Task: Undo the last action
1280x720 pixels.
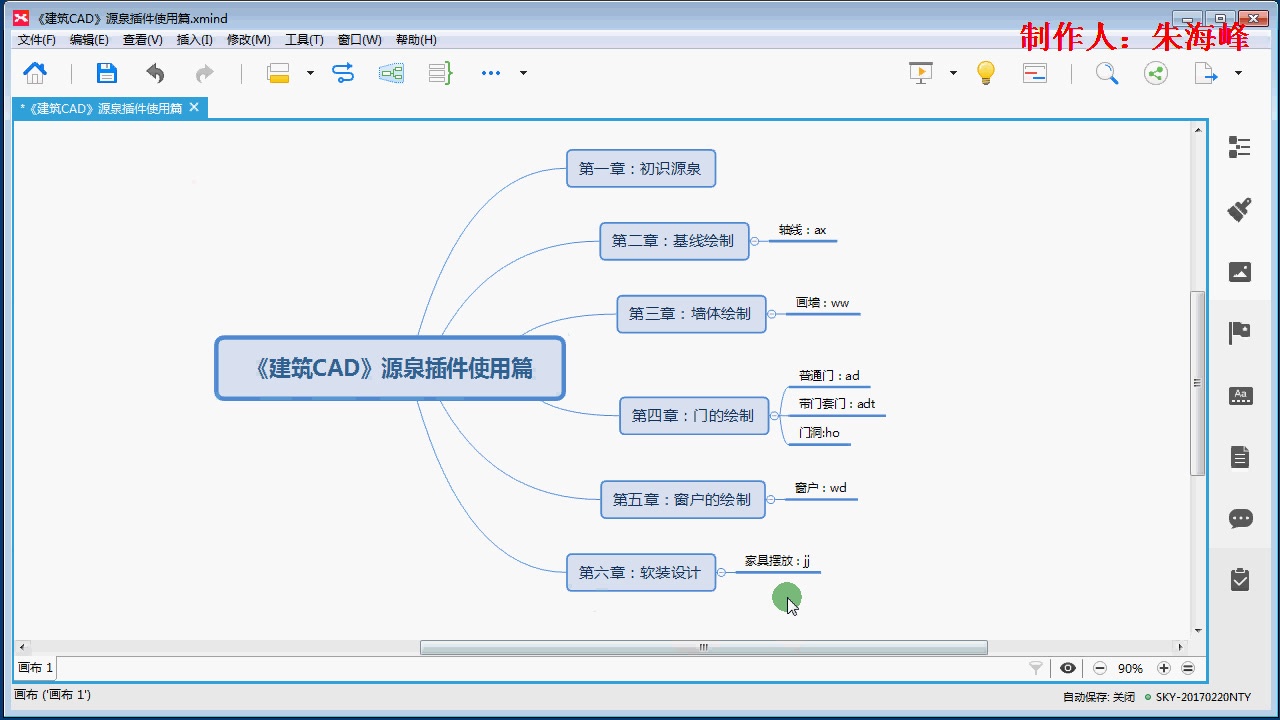Action: [155, 73]
